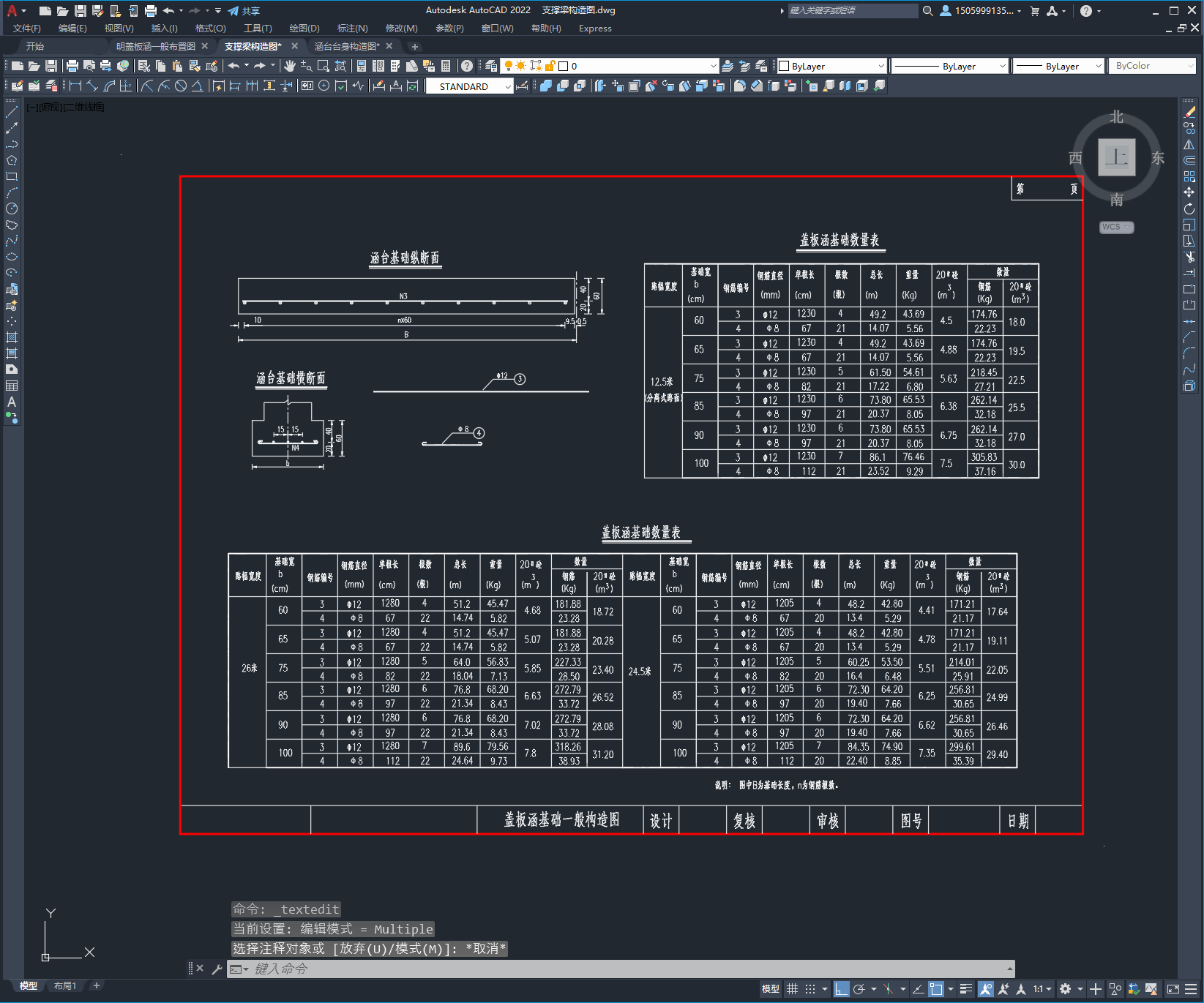Select the Rotate tool in modify toolbar
This screenshot has width=1204, height=1003.
point(1189,209)
